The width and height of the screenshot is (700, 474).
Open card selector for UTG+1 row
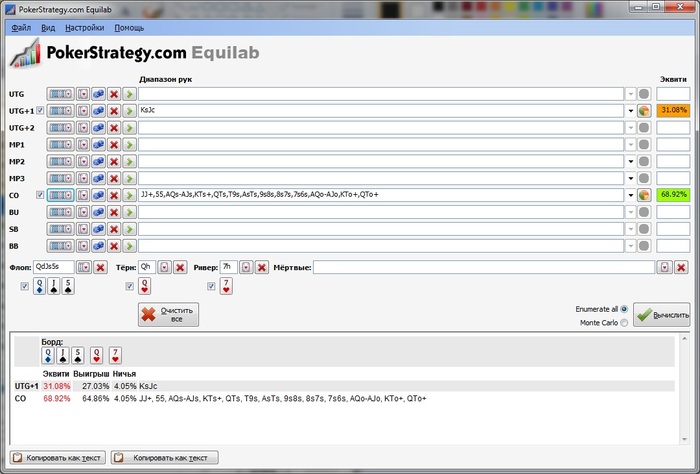pyautogui.click(x=83, y=111)
